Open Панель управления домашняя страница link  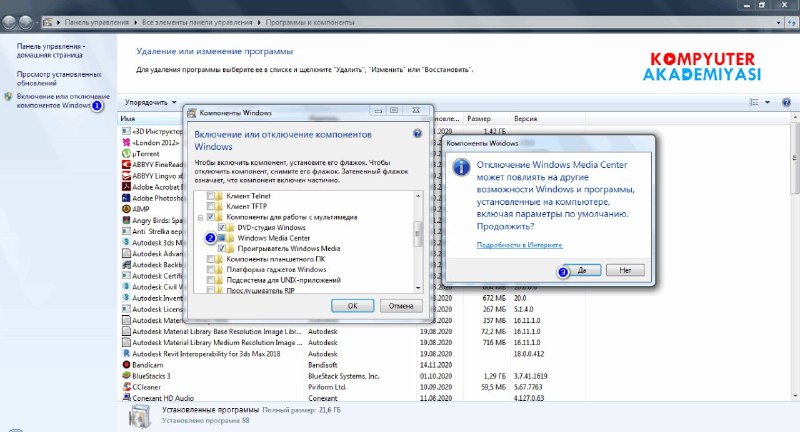[51, 50]
